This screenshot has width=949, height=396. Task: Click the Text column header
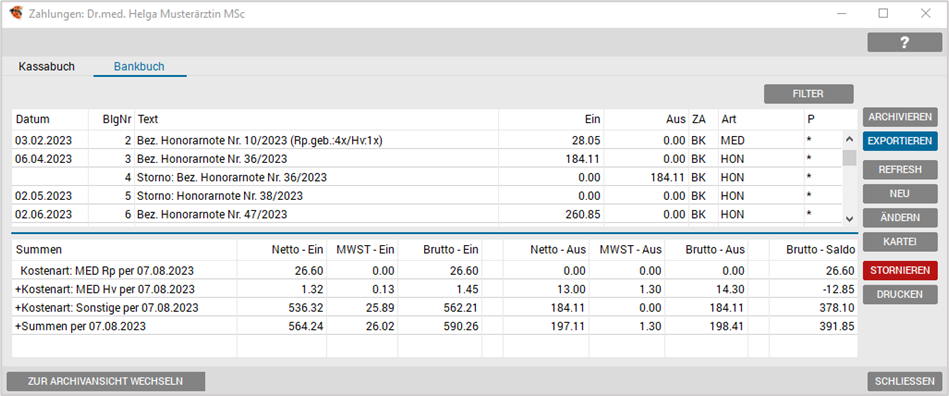coord(316,119)
